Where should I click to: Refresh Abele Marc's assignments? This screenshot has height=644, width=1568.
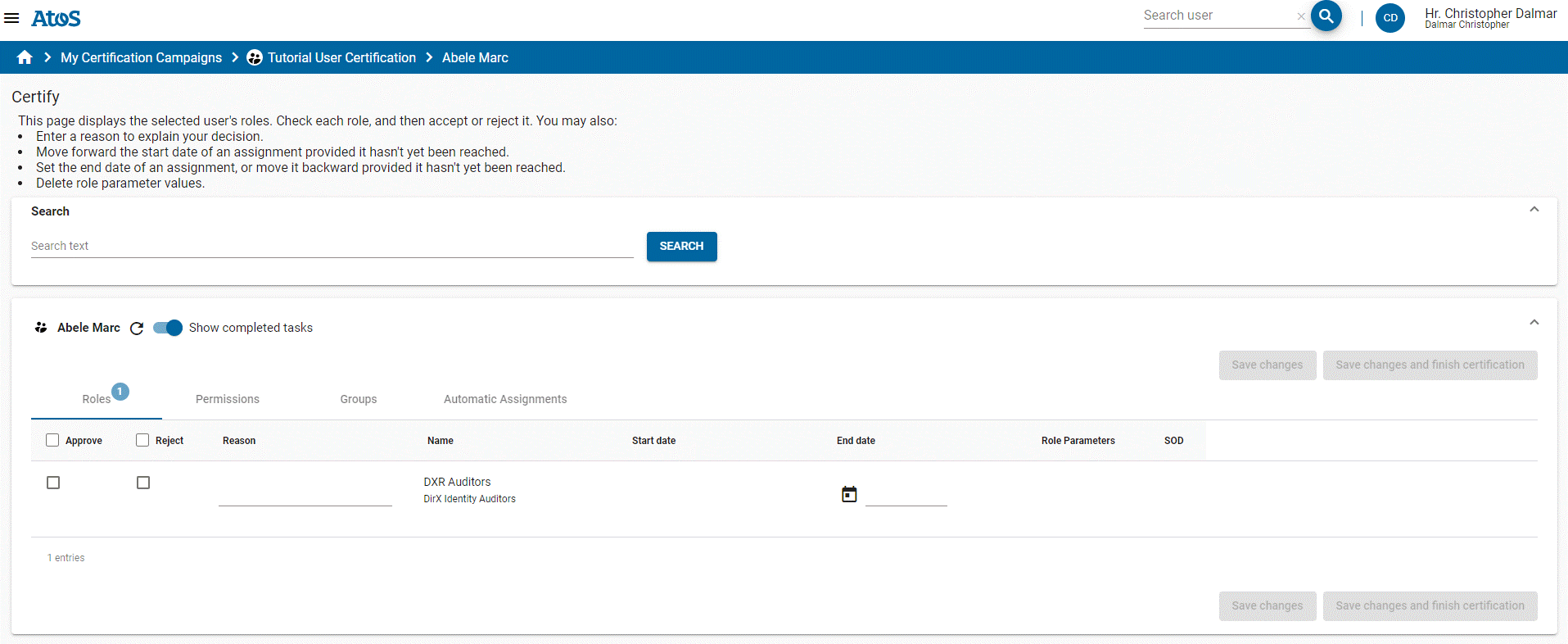click(x=137, y=328)
